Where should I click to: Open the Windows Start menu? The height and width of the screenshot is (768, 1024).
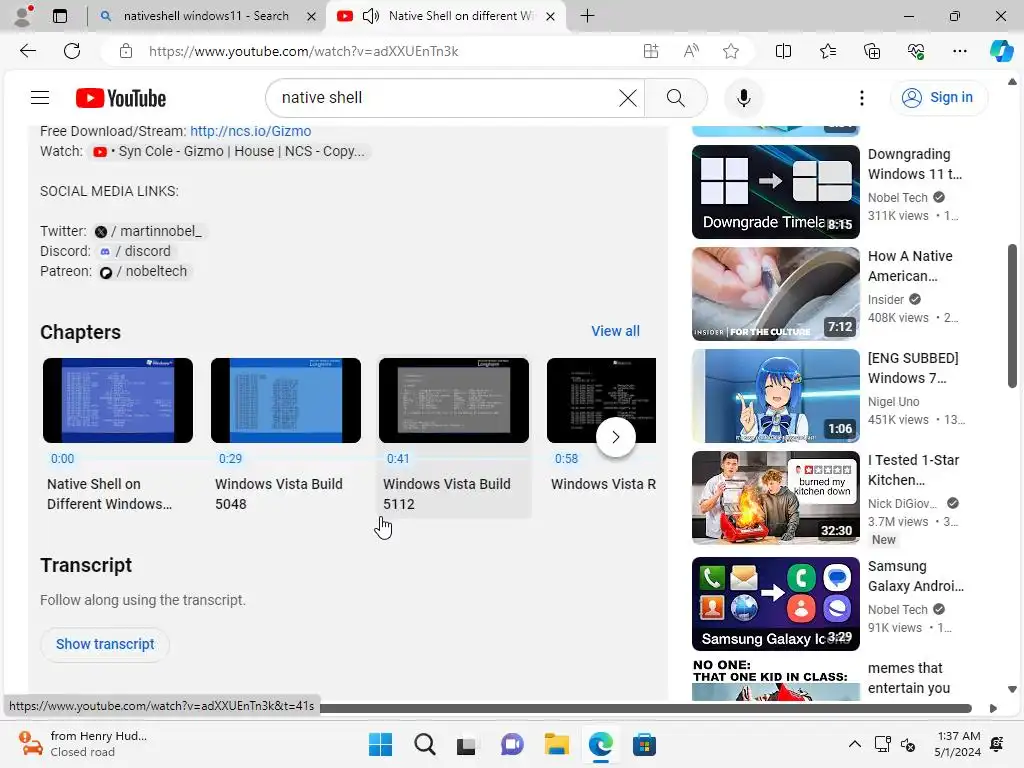380,744
